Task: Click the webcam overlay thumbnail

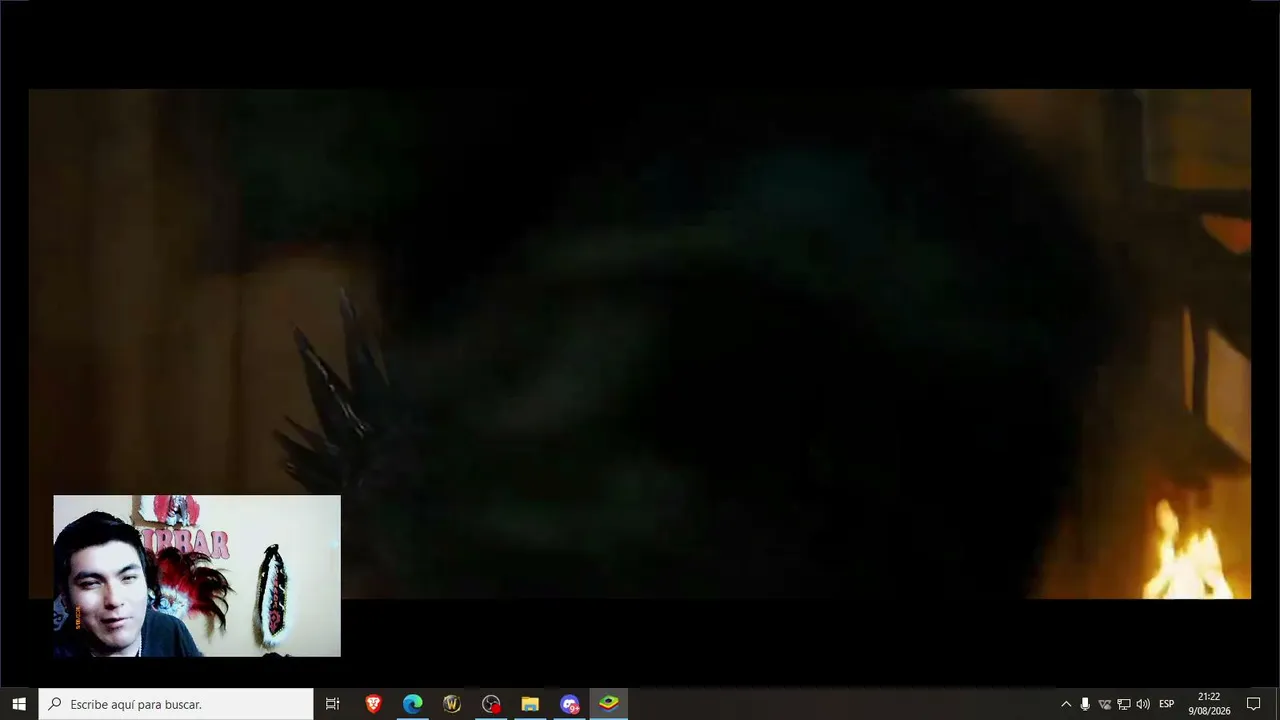Action: pyautogui.click(x=197, y=576)
